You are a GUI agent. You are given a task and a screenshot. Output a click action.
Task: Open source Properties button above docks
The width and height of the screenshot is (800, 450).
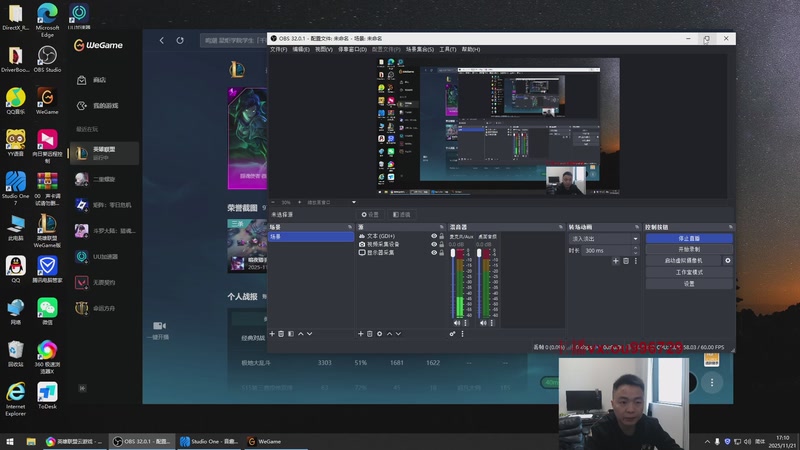[370, 215]
